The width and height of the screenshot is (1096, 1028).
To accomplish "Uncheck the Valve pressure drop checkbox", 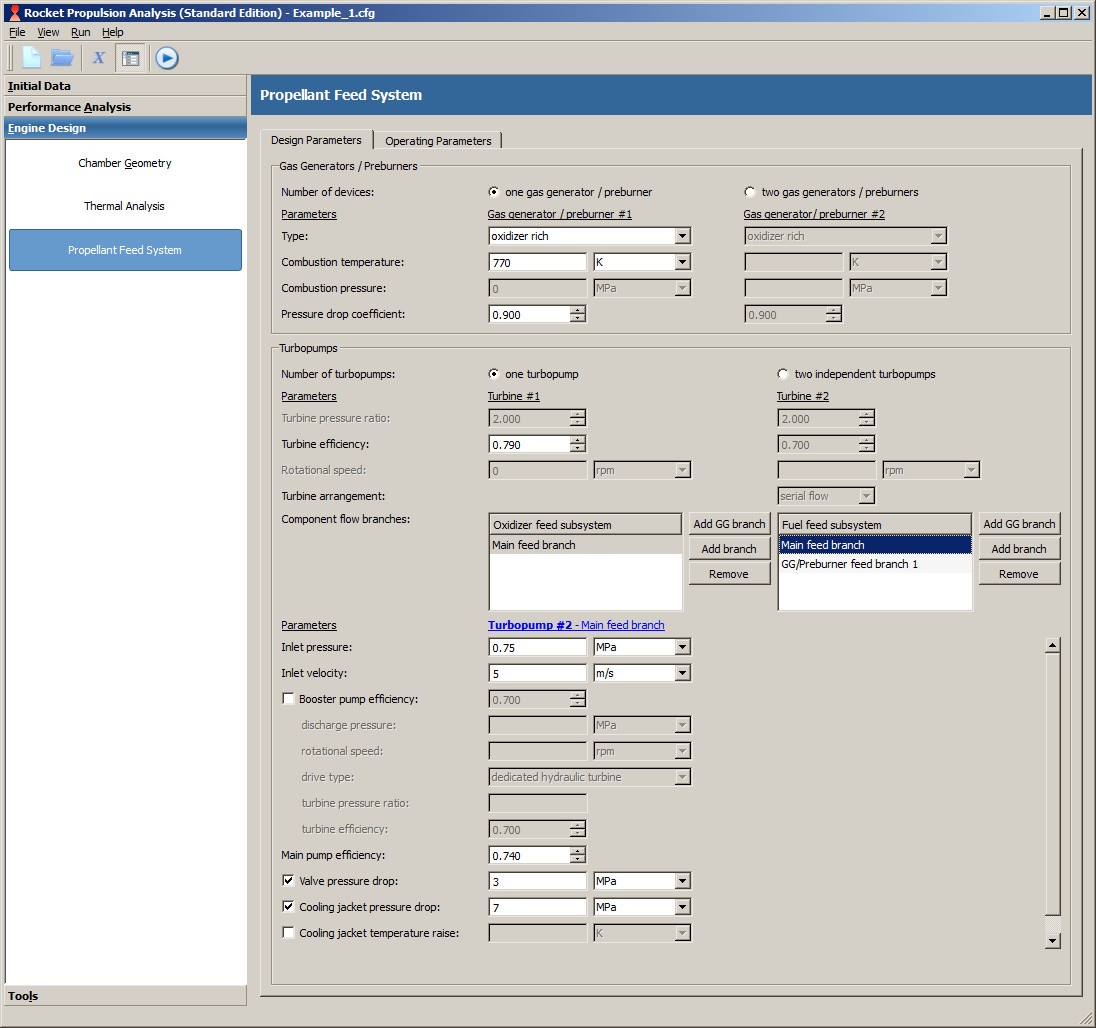I will pos(289,881).
